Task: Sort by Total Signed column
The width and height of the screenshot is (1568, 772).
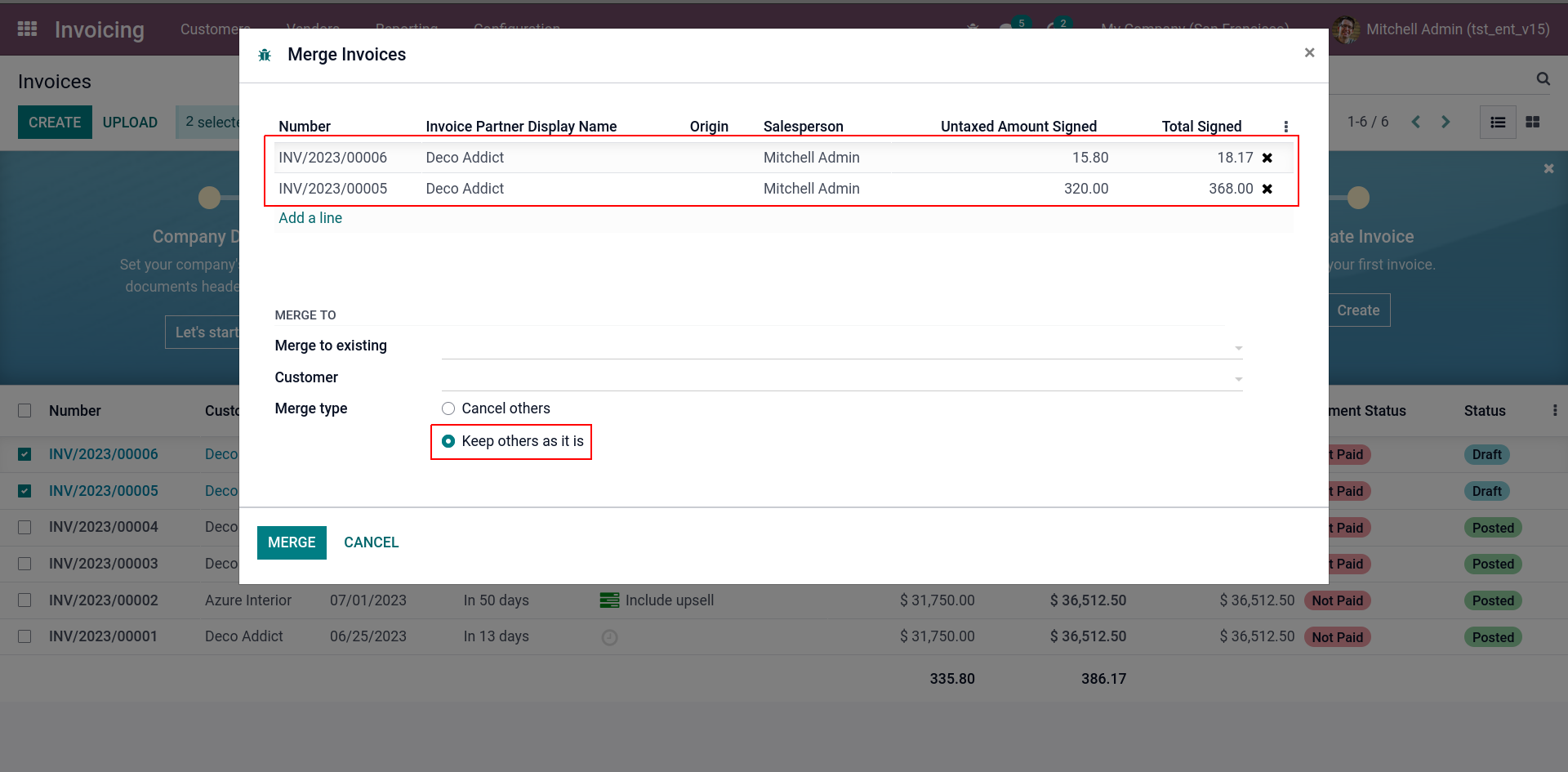Action: [x=1201, y=127]
